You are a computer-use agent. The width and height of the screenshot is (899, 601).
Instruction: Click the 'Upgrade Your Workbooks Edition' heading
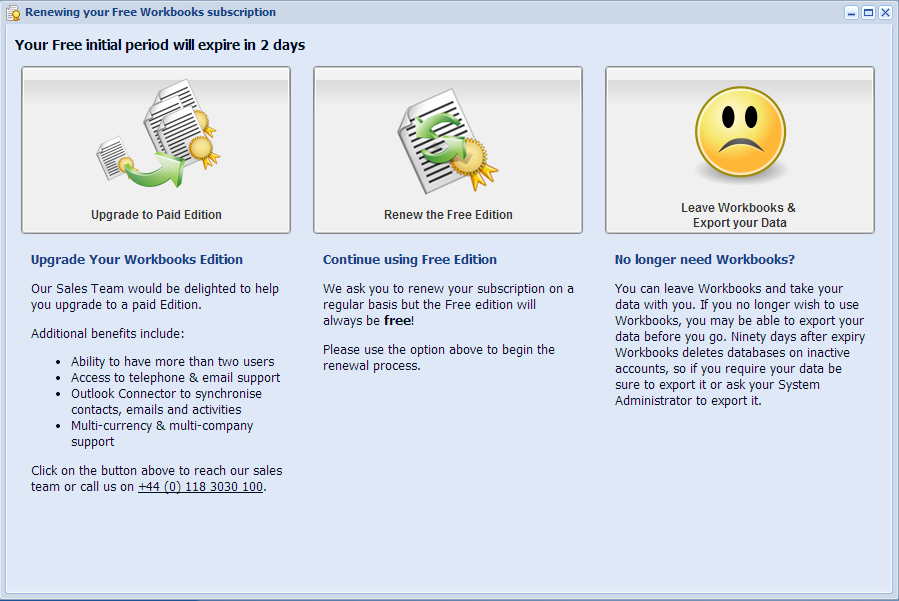click(x=137, y=260)
